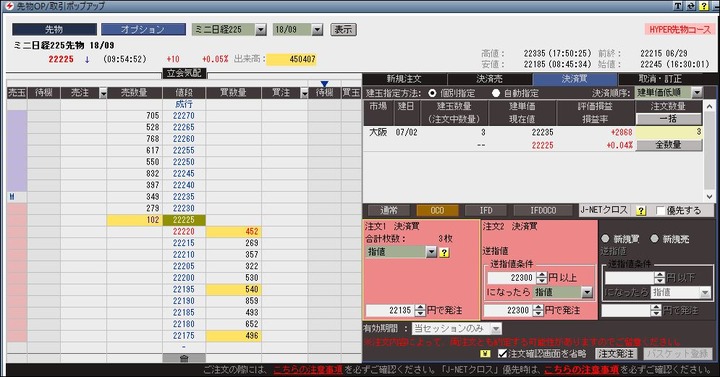The width and height of the screenshot is (720, 377).
Task: Toggle 優先する checkbox
Action: (x=660, y=211)
